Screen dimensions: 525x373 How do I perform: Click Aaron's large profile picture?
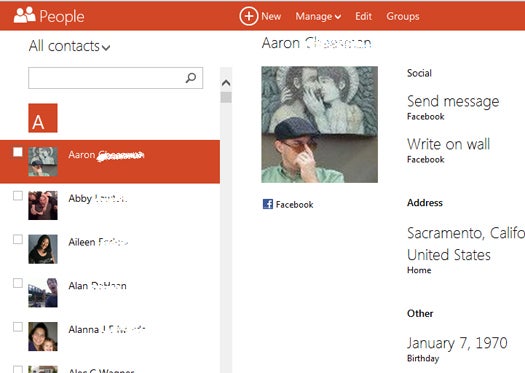coord(319,125)
